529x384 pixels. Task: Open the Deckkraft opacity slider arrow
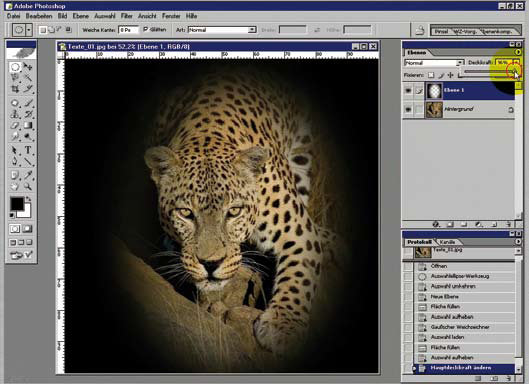517,62
